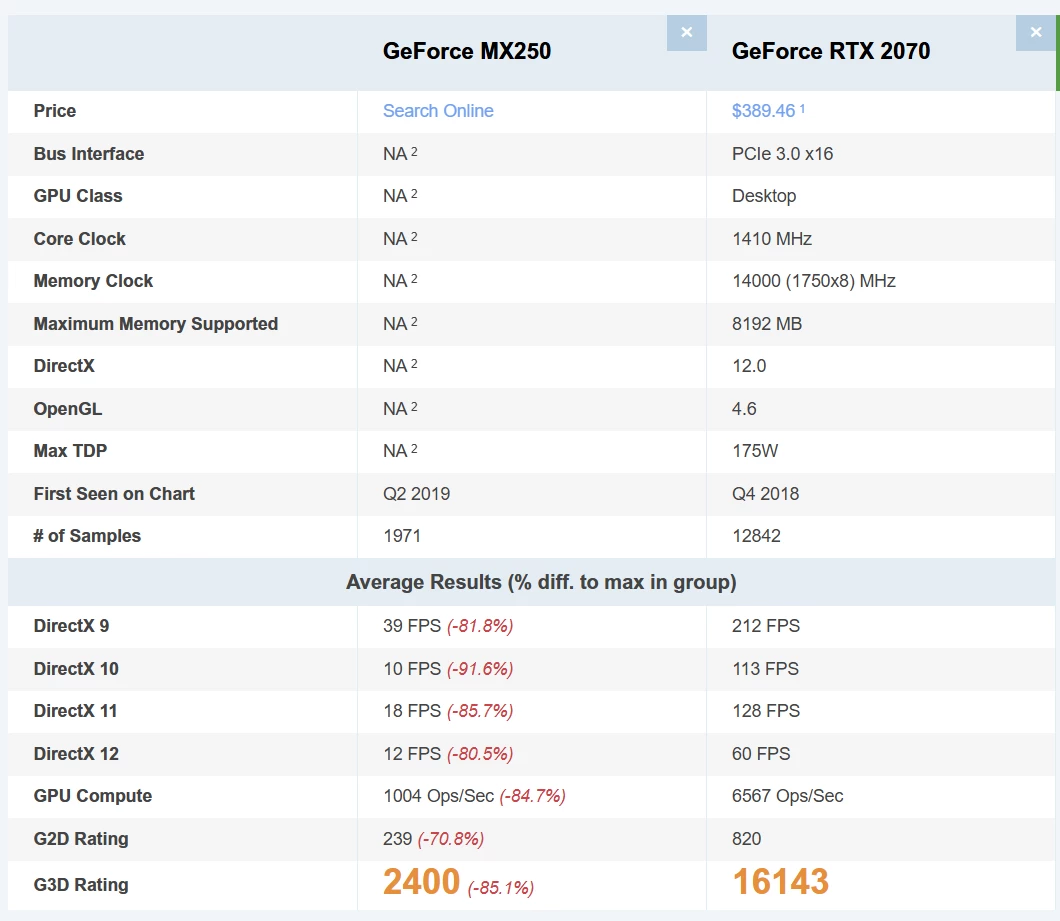Click the 175W TDP value
This screenshot has width=1060, height=921.
coord(755,451)
